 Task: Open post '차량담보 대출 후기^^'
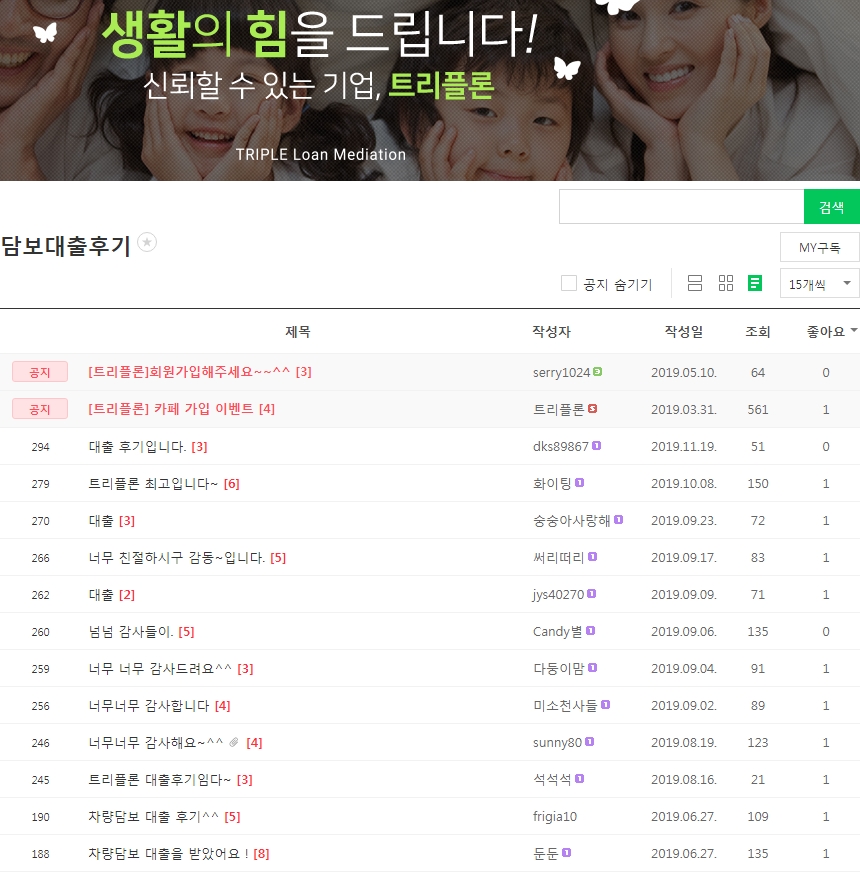pyautogui.click(x=153, y=816)
